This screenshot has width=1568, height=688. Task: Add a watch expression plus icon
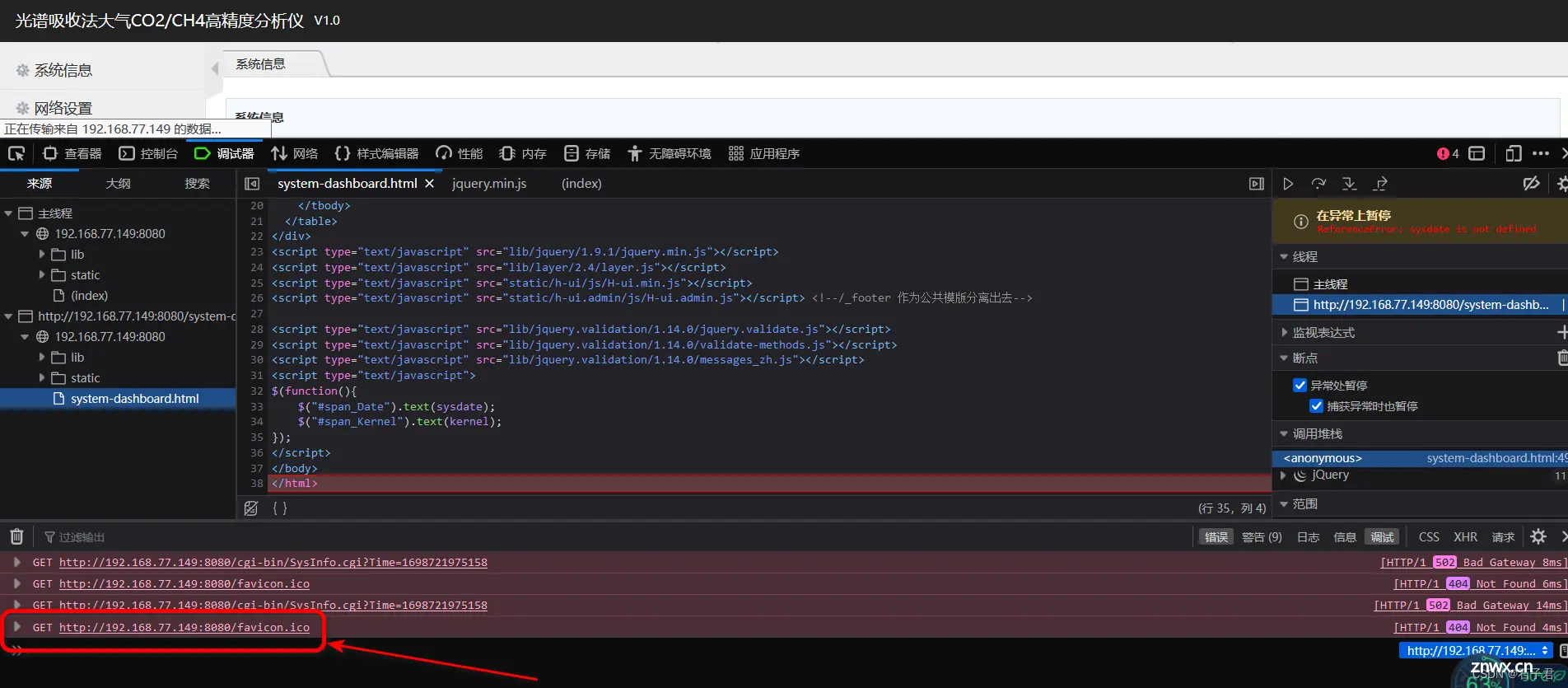1561,332
